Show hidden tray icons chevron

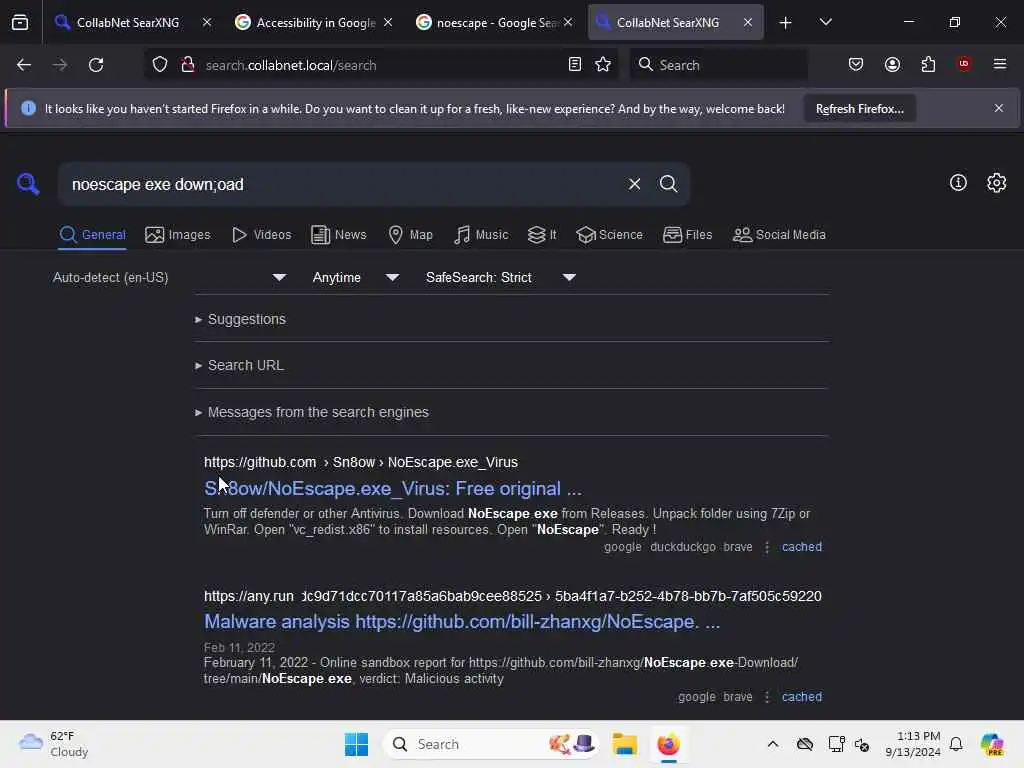tap(773, 744)
